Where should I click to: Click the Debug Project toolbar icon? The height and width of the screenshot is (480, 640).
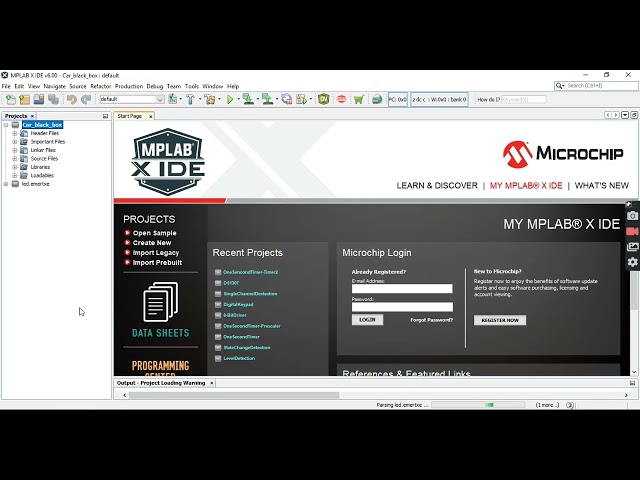[301, 99]
